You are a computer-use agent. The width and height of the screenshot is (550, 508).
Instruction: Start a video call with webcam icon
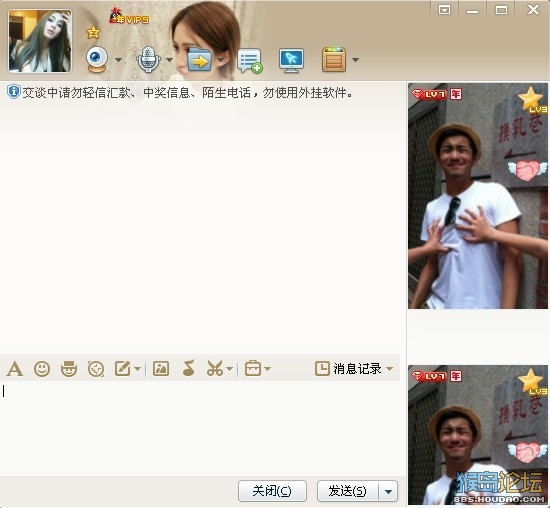click(x=96, y=59)
